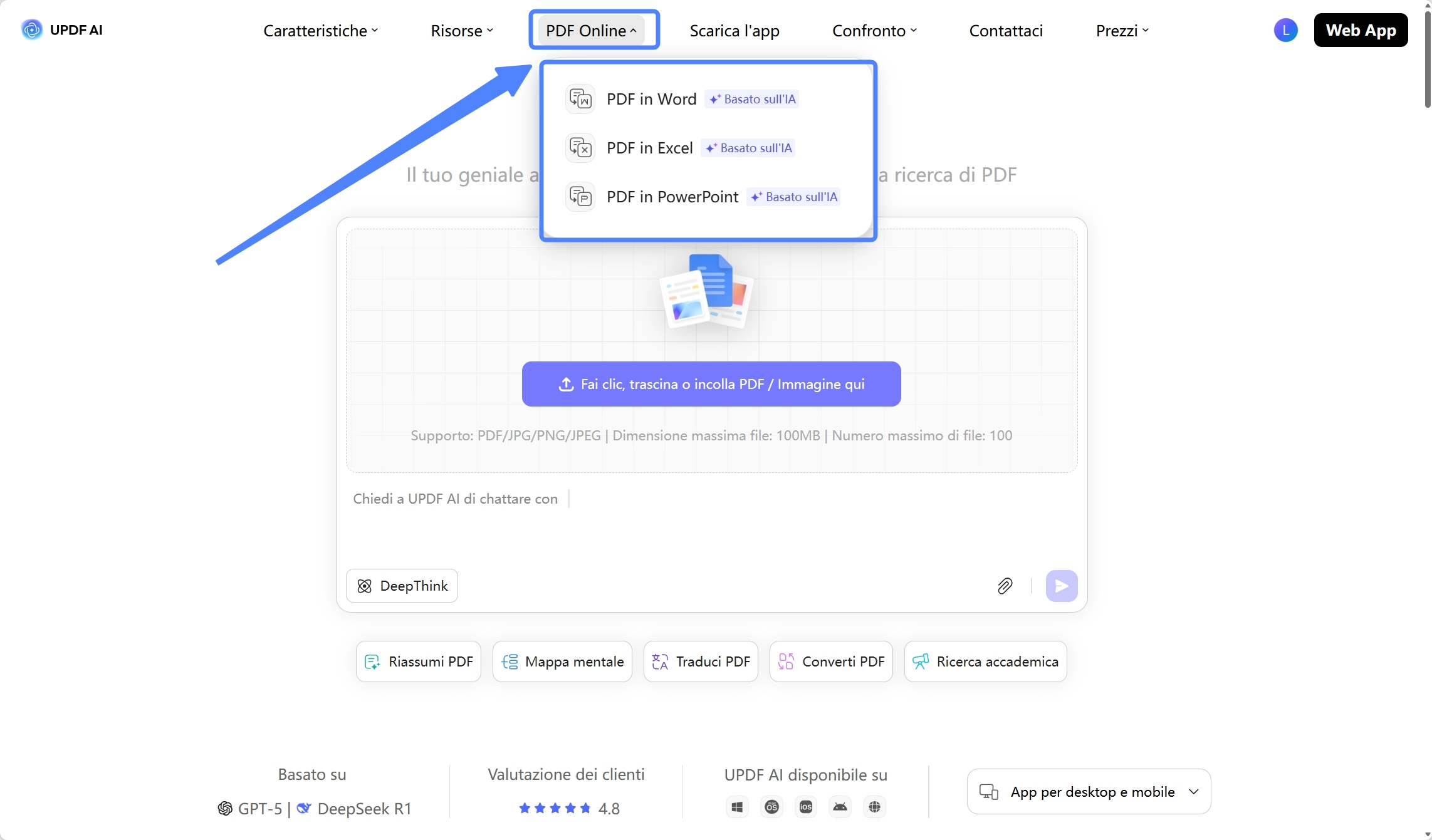1432x840 pixels.
Task: Open Converti PDF
Action: coord(831,661)
